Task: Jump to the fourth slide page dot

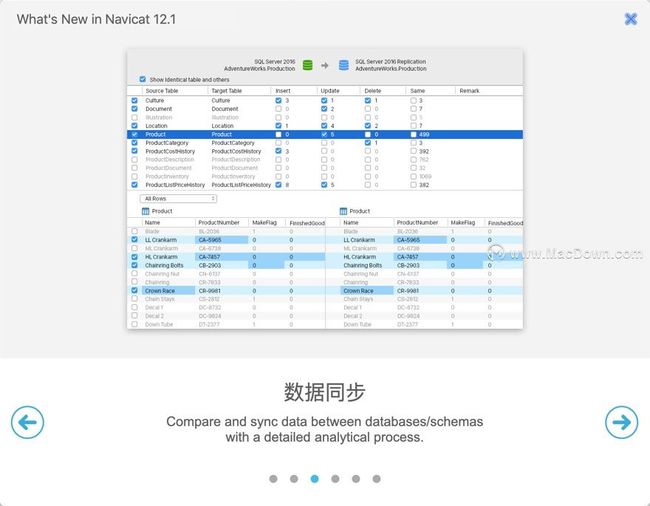Action: tap(335, 479)
